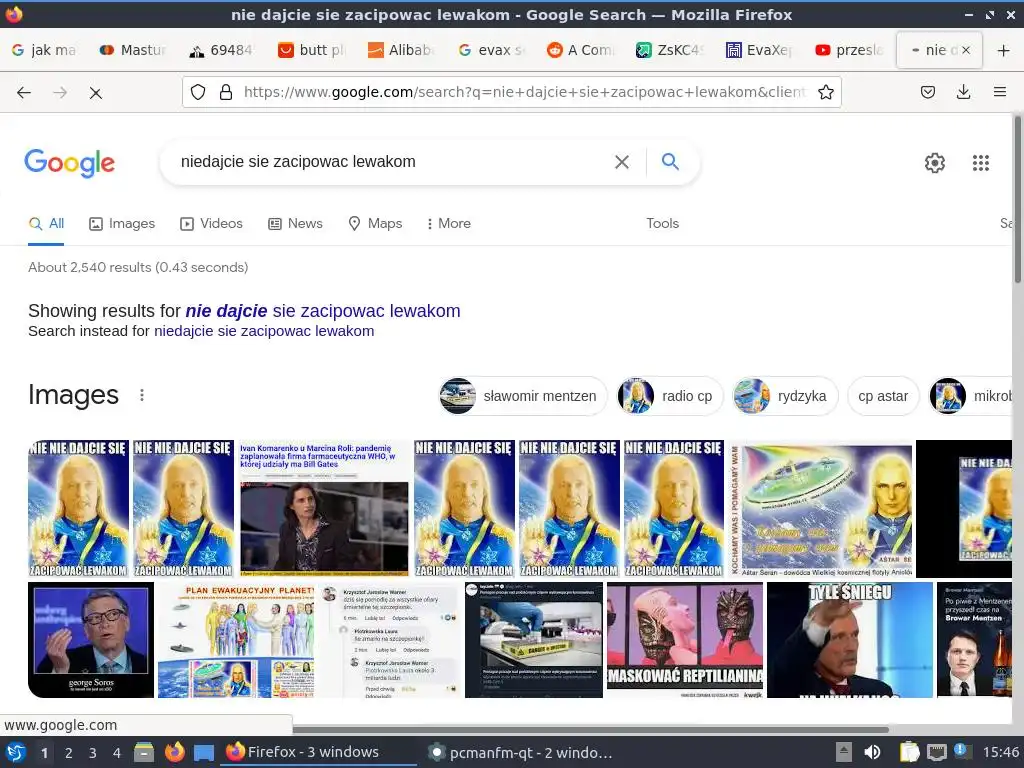Image resolution: width=1024 pixels, height=768 pixels.
Task: Open the Firefox downloads icon
Action: tap(963, 92)
